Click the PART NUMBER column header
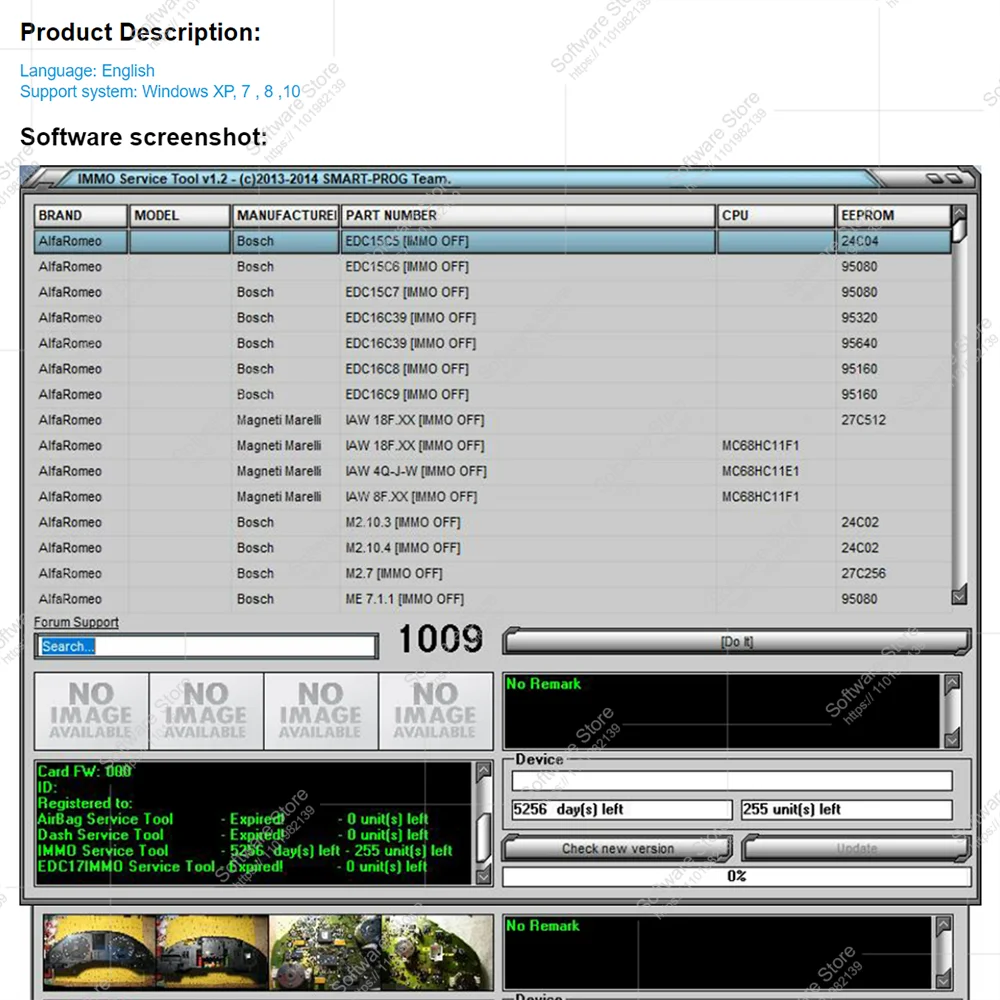The width and height of the screenshot is (1000, 1000). (x=528, y=216)
